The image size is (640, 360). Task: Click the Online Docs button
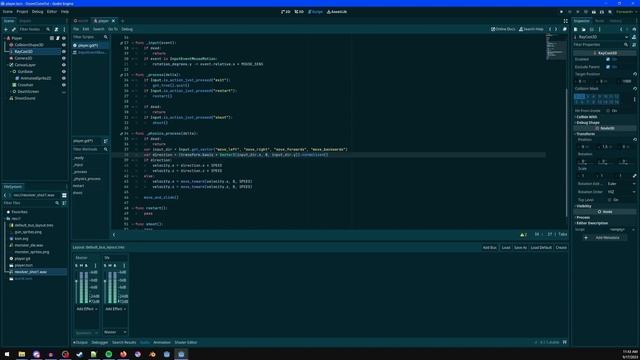click(x=503, y=29)
